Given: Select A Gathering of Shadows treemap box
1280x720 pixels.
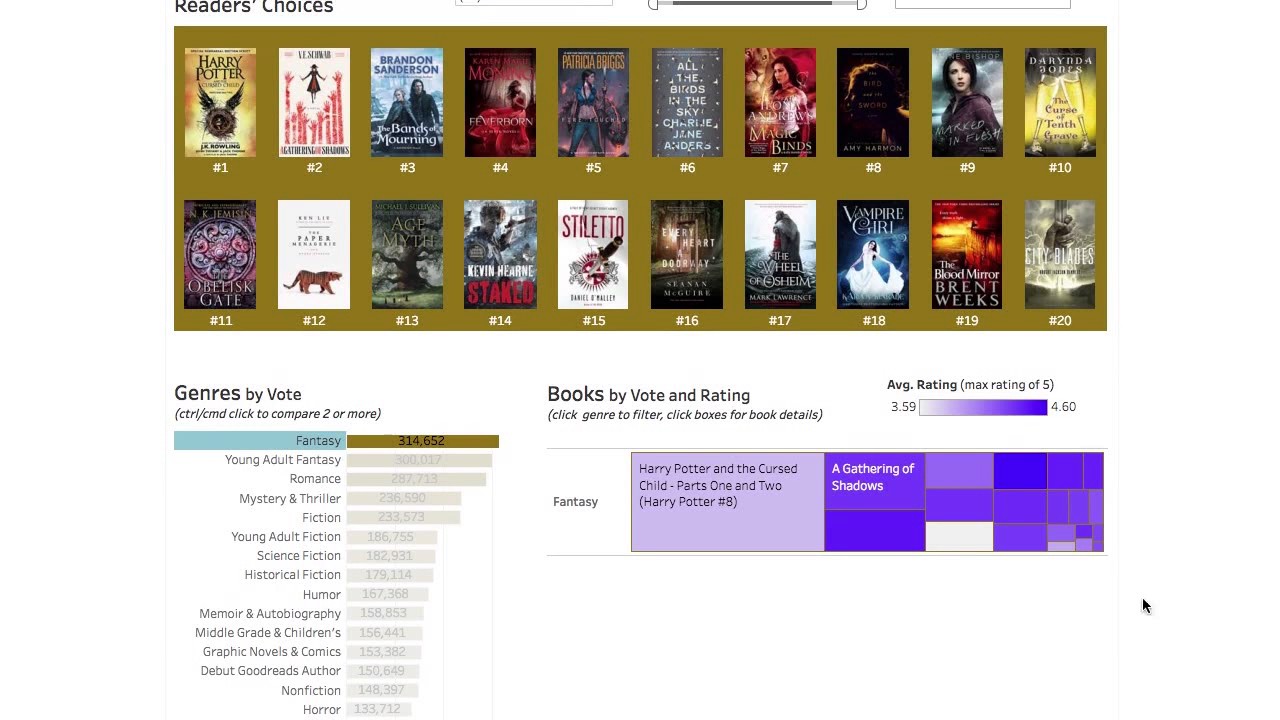Looking at the screenshot, I should 874,481.
